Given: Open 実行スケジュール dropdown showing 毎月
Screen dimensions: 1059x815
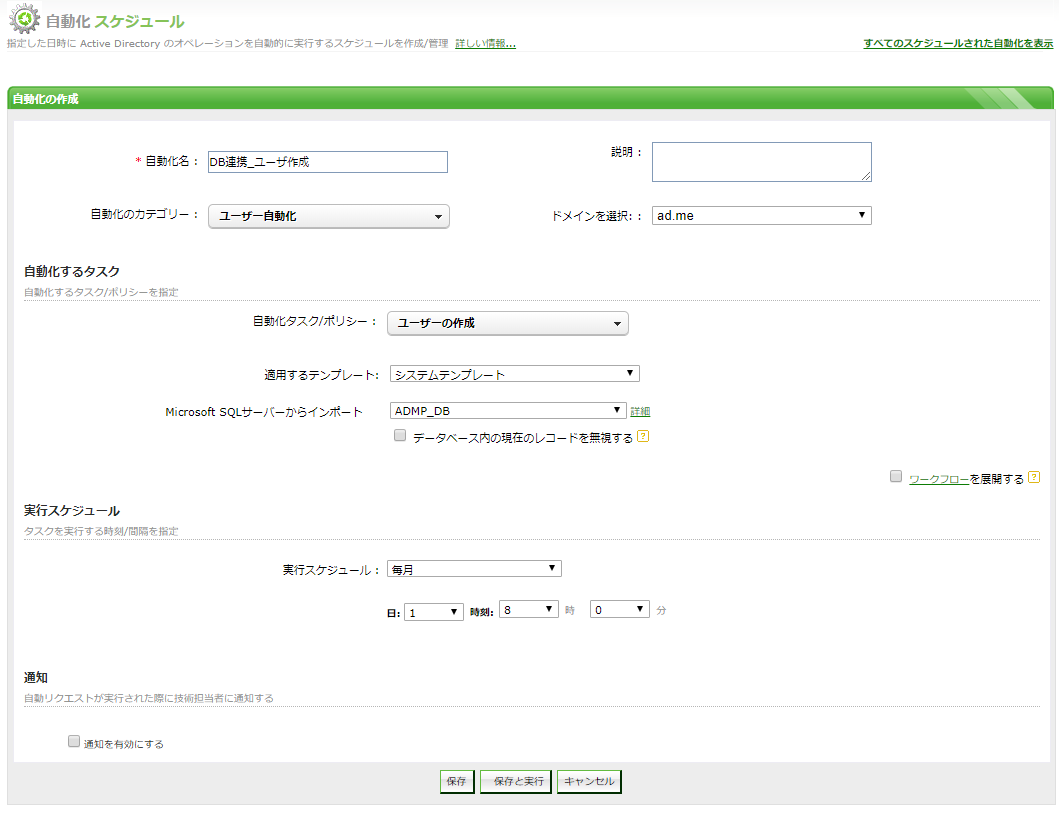Looking at the screenshot, I should click(x=474, y=569).
